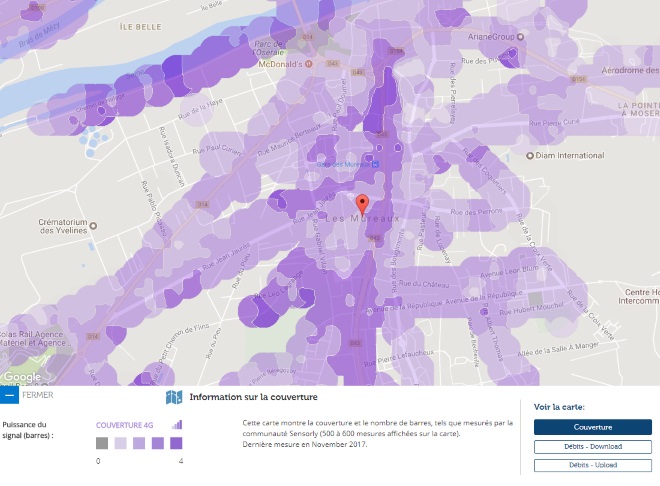Click the Les Mureaux town label
The height and width of the screenshot is (486, 660).
point(360,218)
